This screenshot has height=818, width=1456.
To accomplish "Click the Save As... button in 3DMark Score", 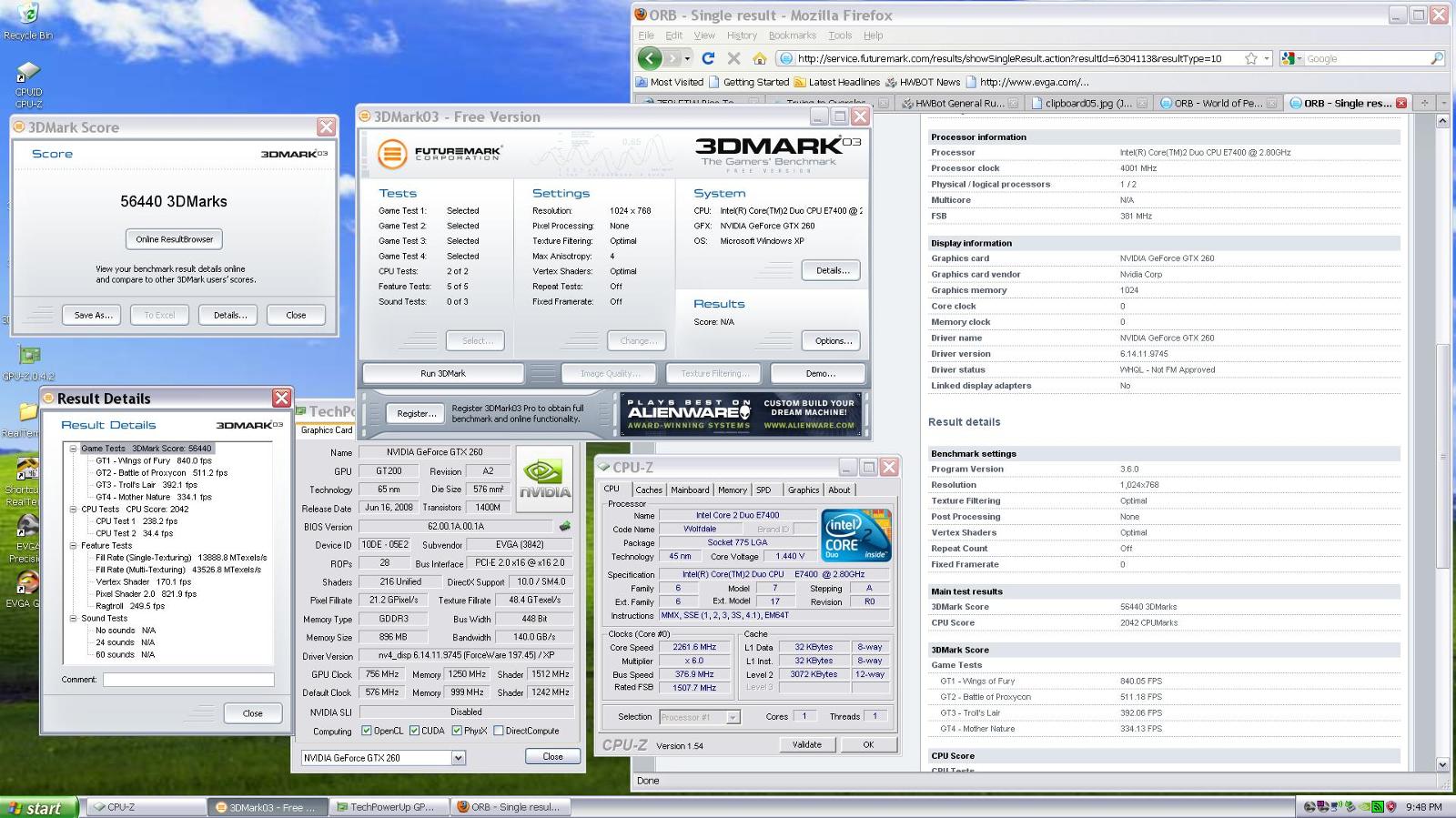I will tap(93, 315).
